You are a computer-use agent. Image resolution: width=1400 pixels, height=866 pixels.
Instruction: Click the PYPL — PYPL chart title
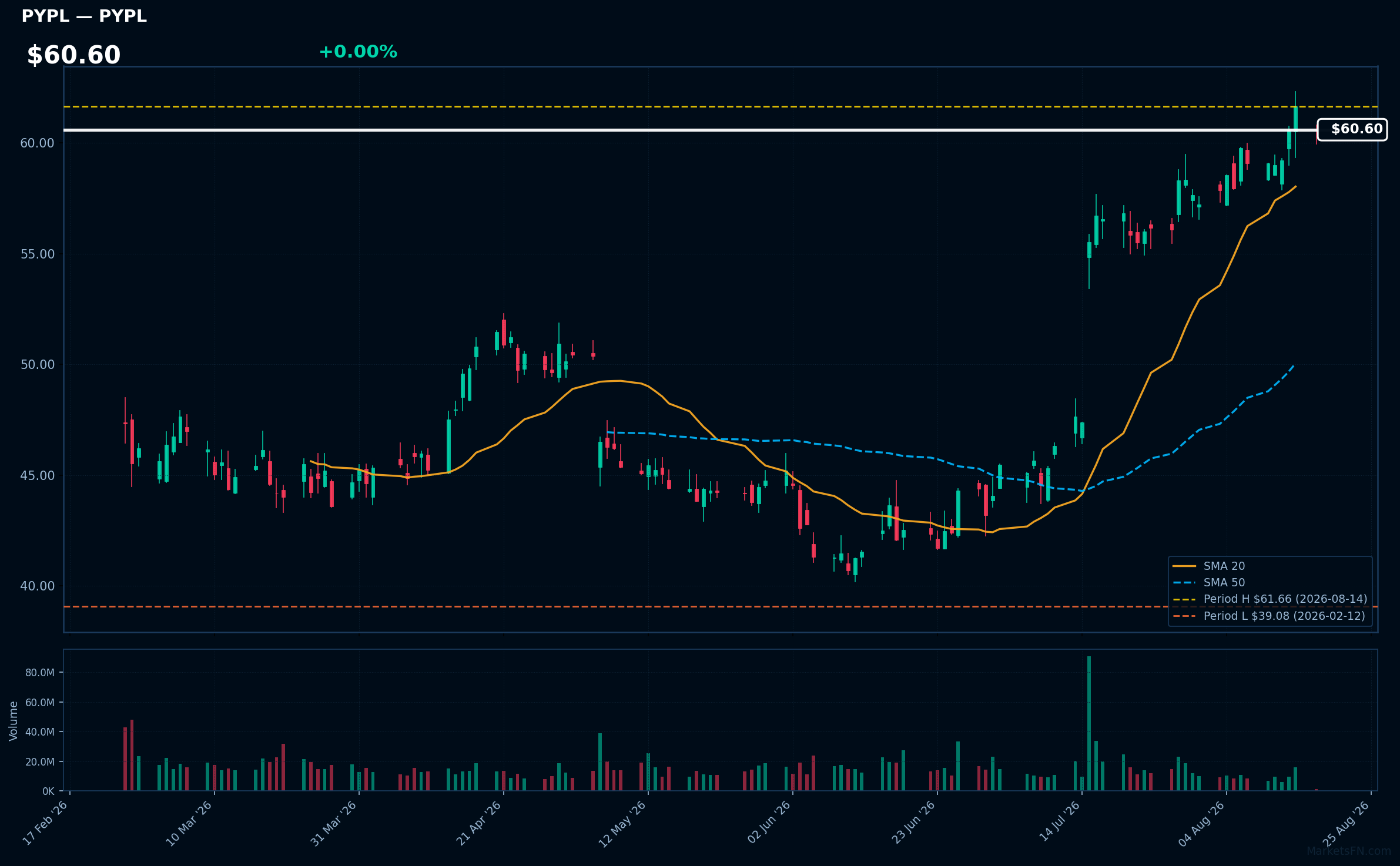pyautogui.click(x=84, y=16)
